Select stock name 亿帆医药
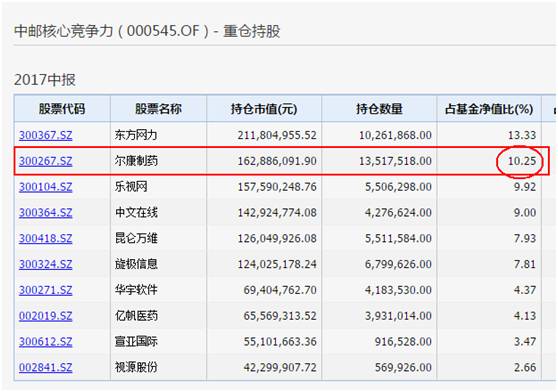 click(136, 316)
